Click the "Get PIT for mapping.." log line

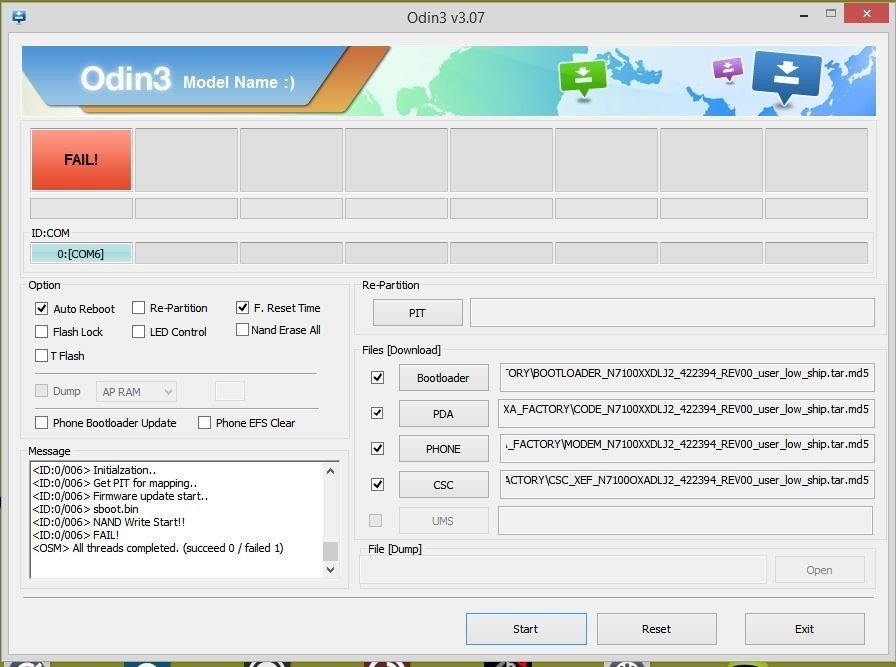[x=115, y=483]
